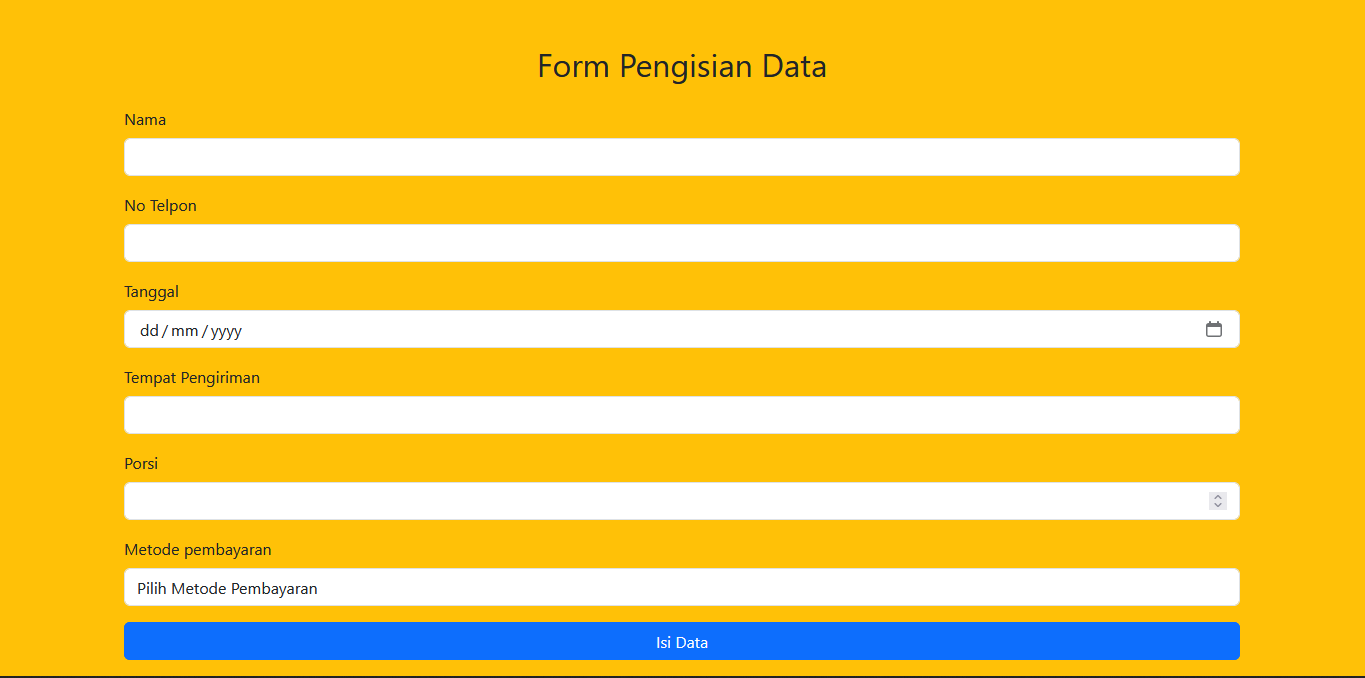Open the Pilih Metode Pembayaran dropdown
The height and width of the screenshot is (678, 1365).
tap(681, 587)
